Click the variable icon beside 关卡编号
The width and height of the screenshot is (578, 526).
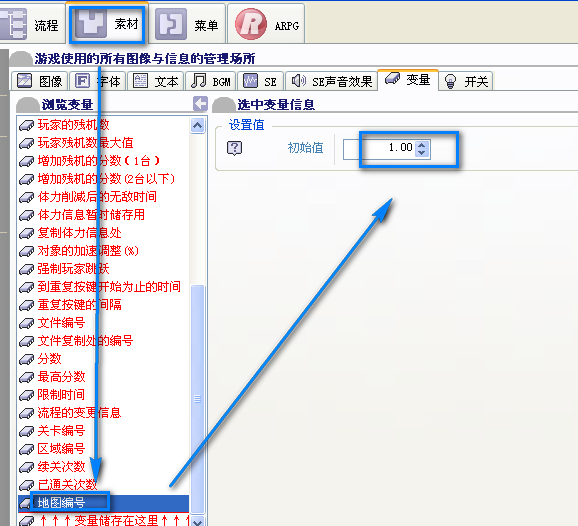click(27, 432)
